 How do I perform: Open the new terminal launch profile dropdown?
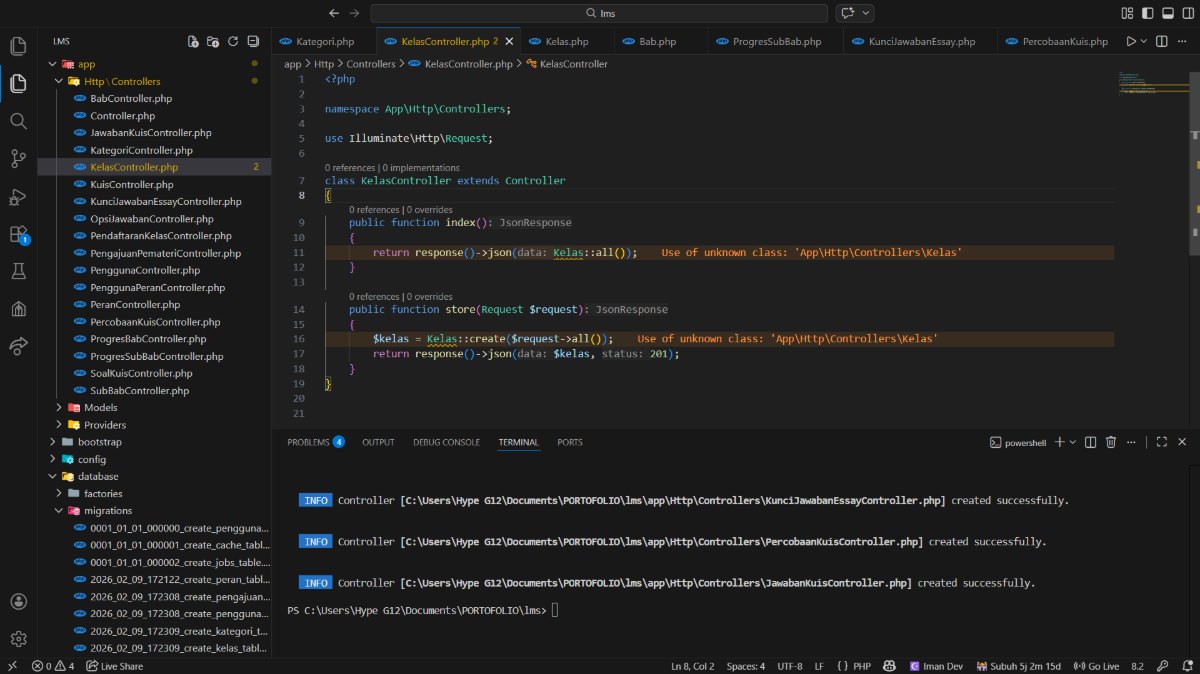pos(1072,442)
